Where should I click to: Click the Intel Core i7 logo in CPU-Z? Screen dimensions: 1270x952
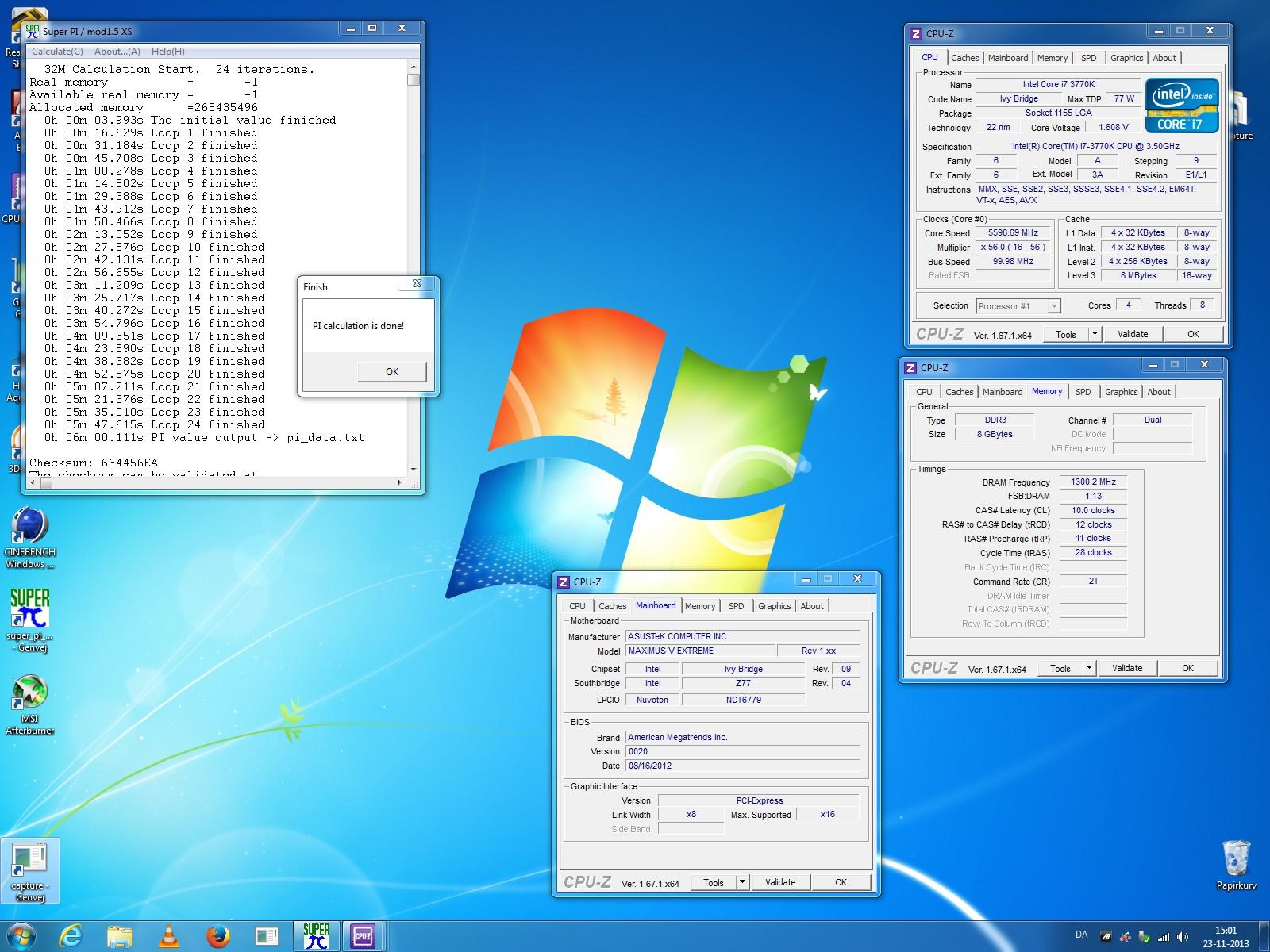1182,106
